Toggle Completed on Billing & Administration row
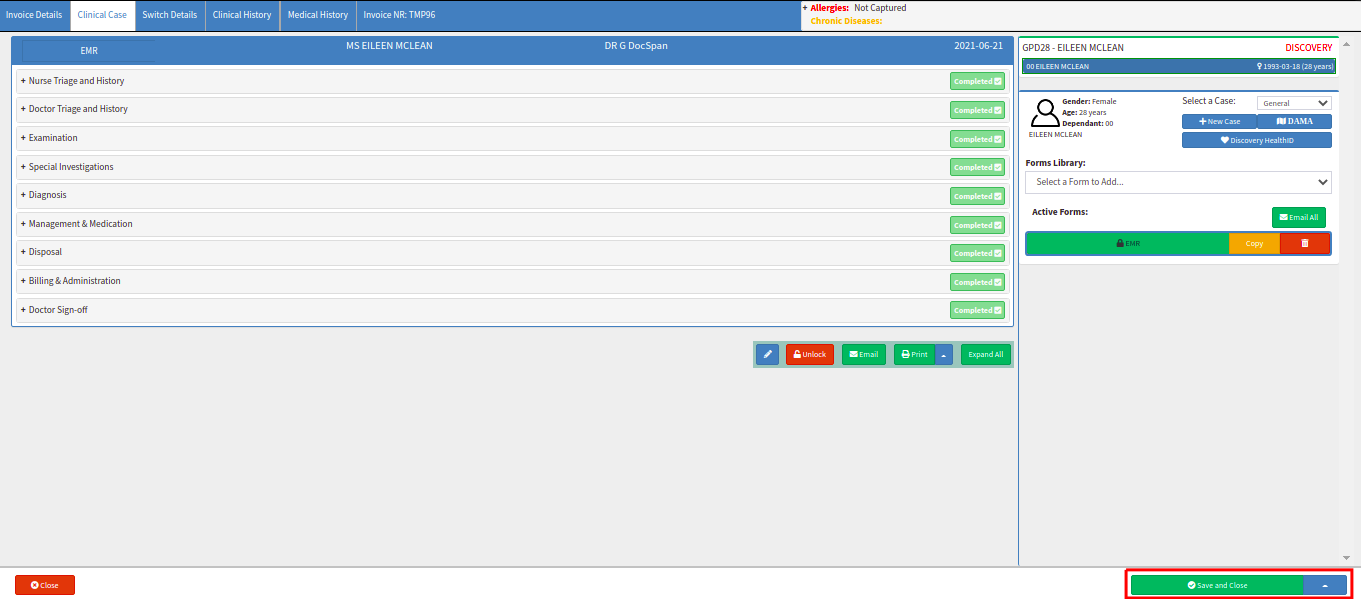Screen dimensions: 1361x599 [977, 282]
